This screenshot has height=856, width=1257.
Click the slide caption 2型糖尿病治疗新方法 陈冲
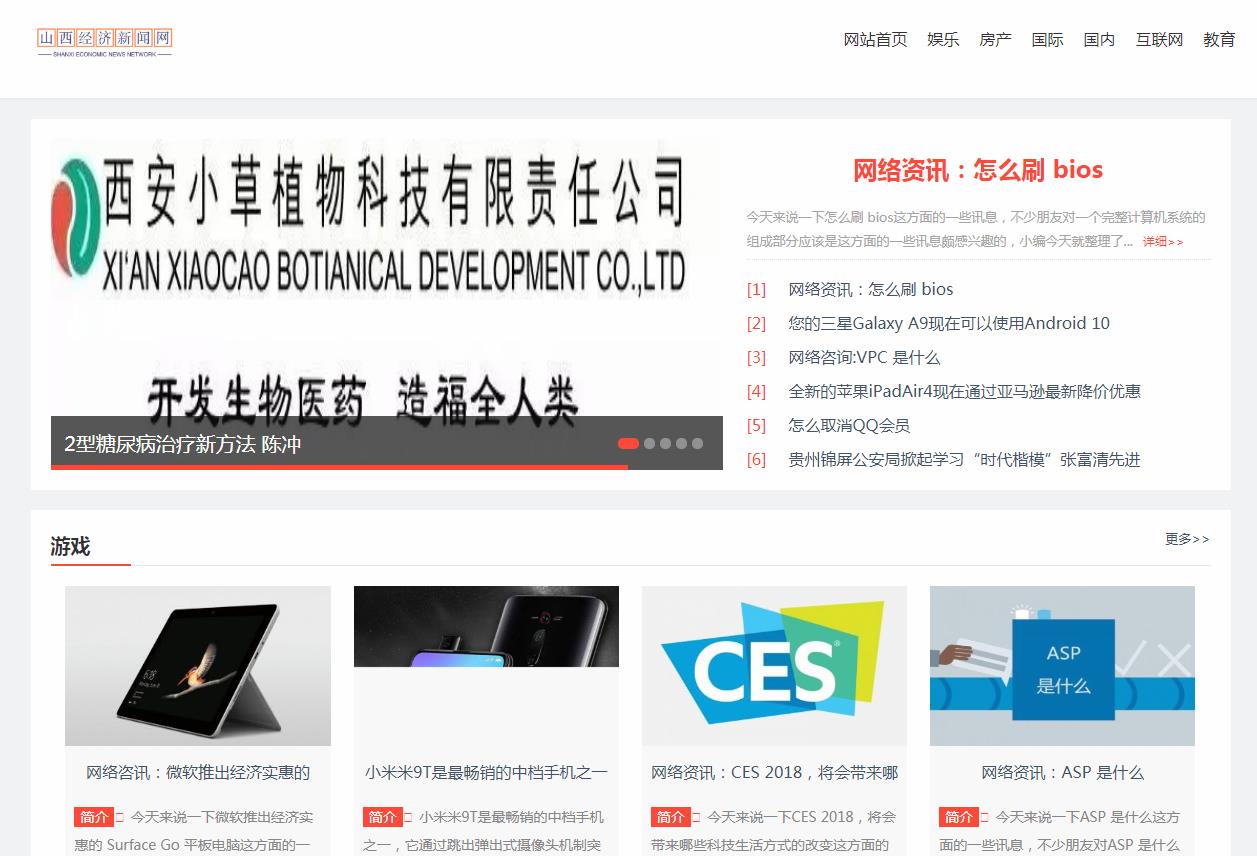pos(182,444)
